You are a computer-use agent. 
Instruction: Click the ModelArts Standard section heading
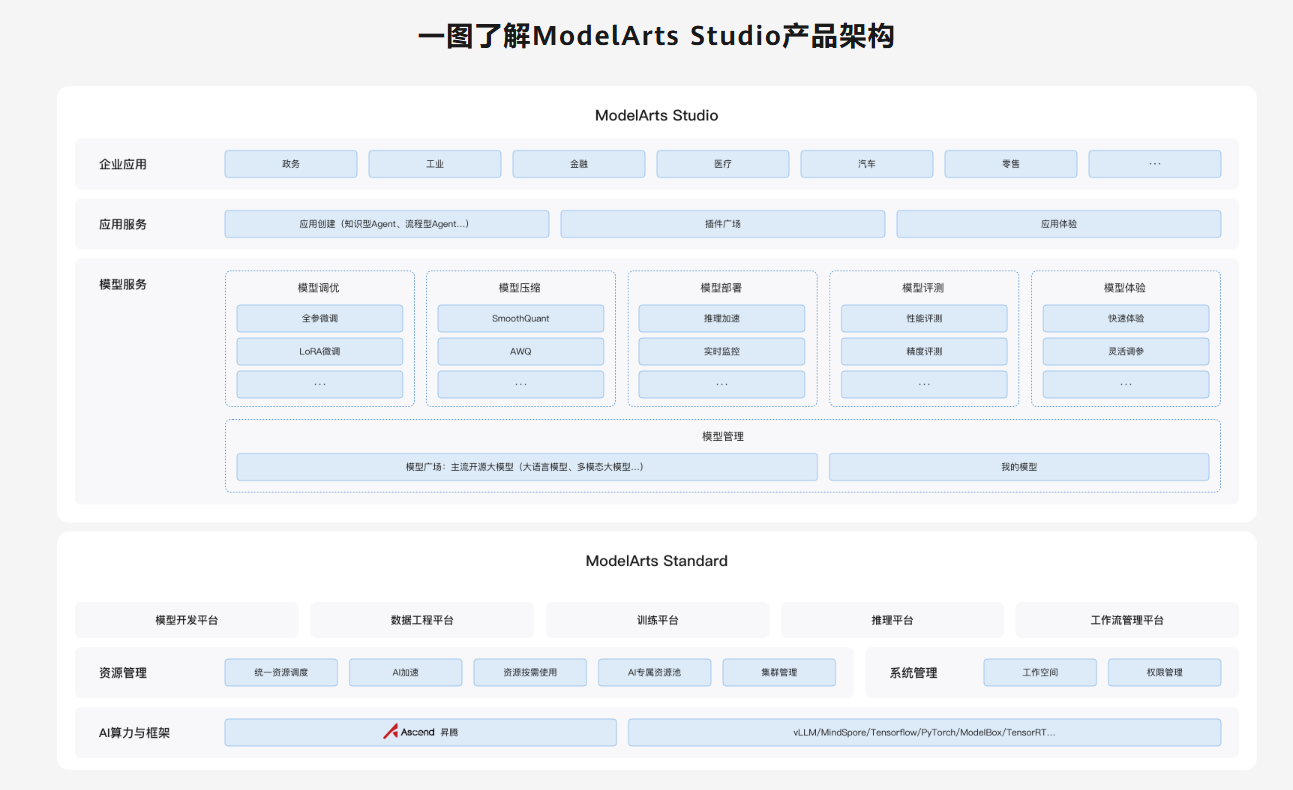coord(657,561)
